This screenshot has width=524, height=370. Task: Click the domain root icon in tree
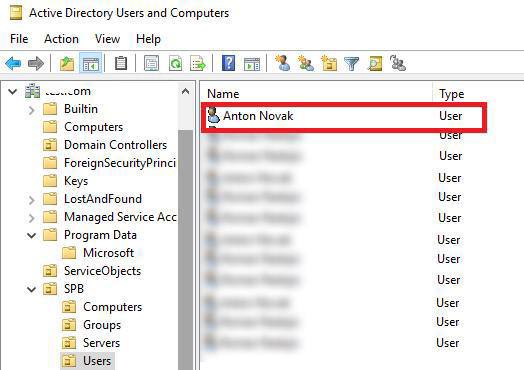click(33, 91)
